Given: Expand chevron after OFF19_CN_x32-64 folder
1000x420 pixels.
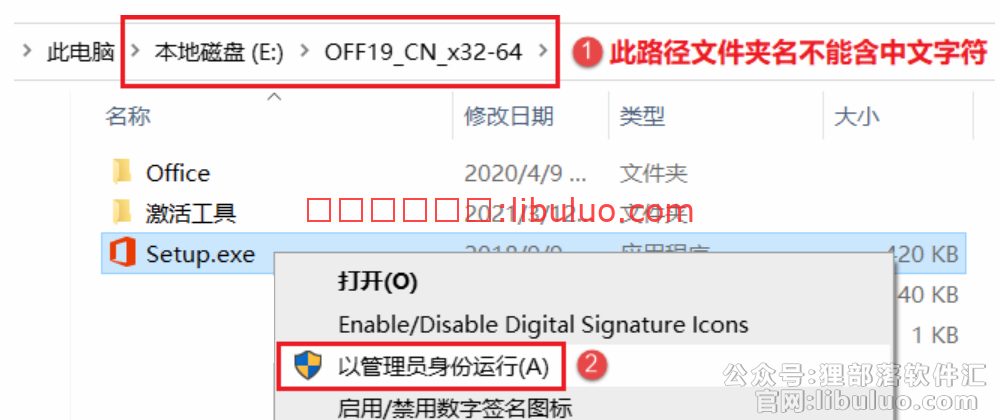Looking at the screenshot, I should pos(543,51).
